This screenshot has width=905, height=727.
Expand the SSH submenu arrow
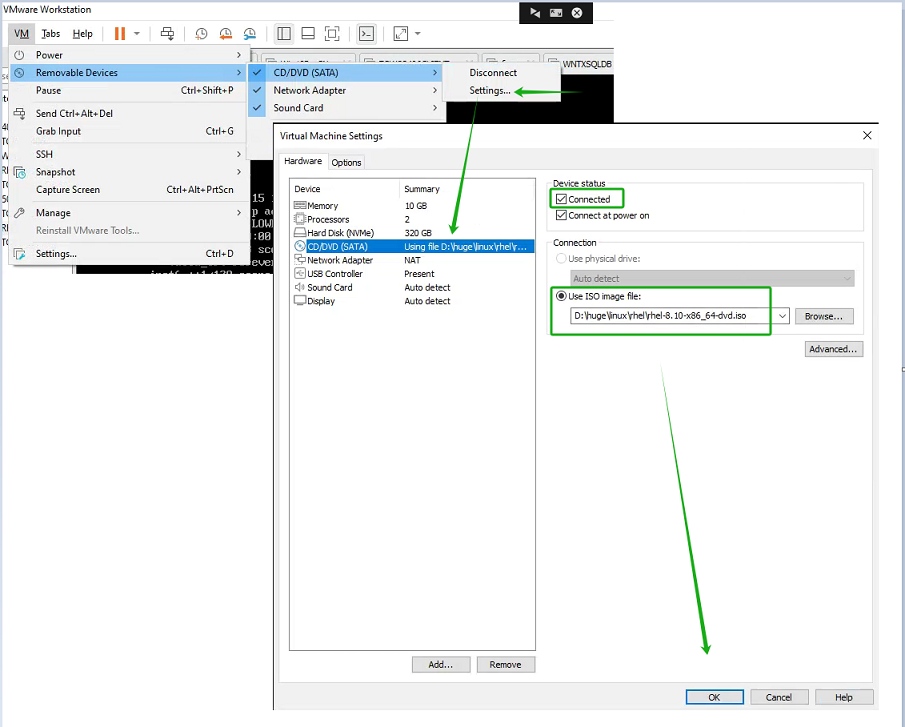point(238,154)
